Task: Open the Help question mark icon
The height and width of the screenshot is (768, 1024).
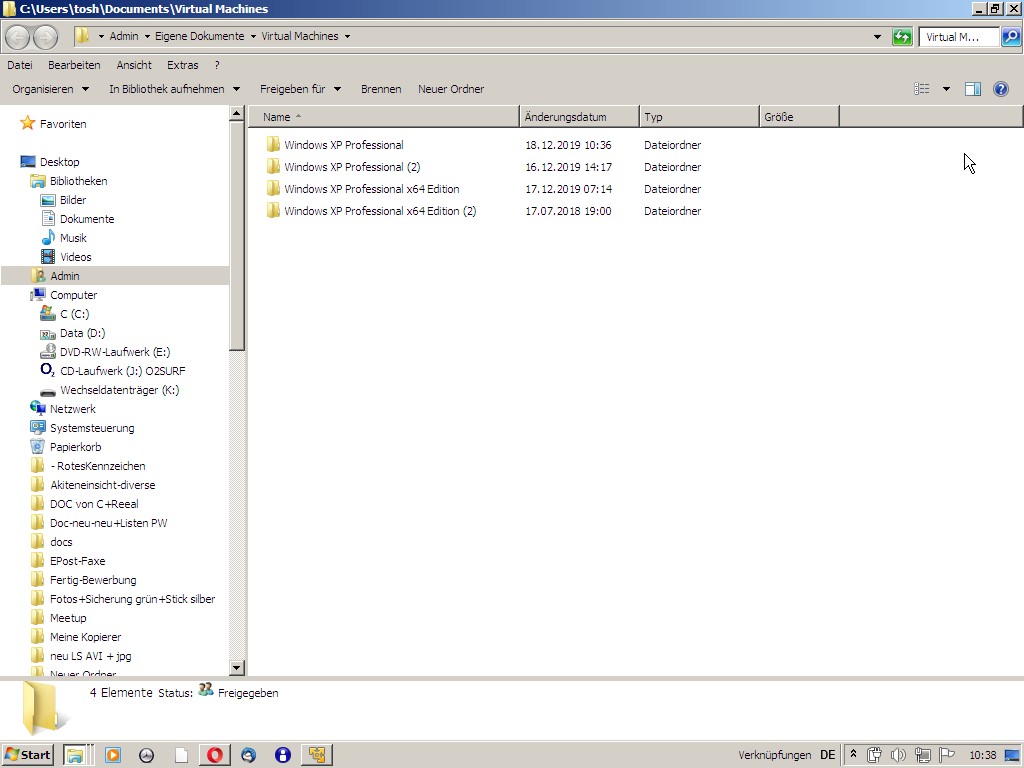Action: (1000, 89)
